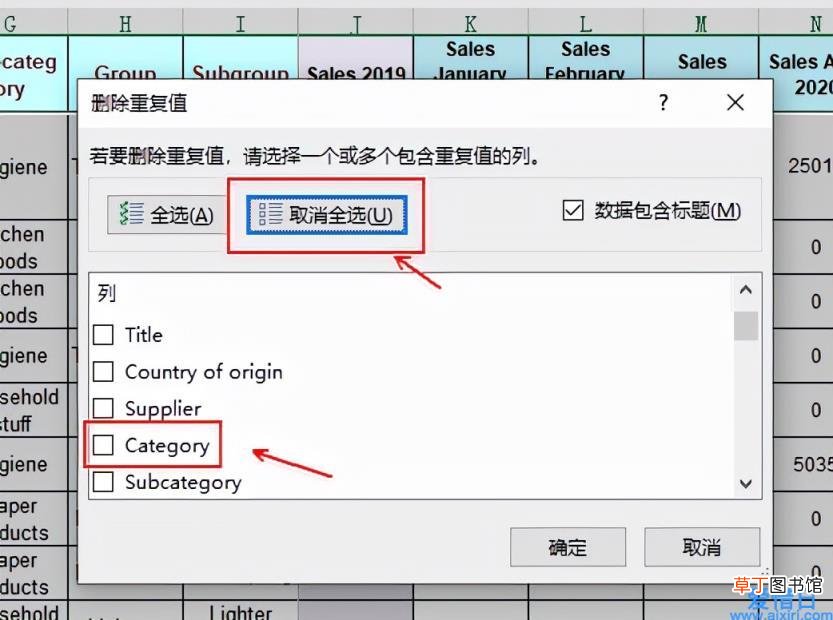The height and width of the screenshot is (620, 833).
Task: Click the column list scroll up arrow
Action: coord(746,290)
